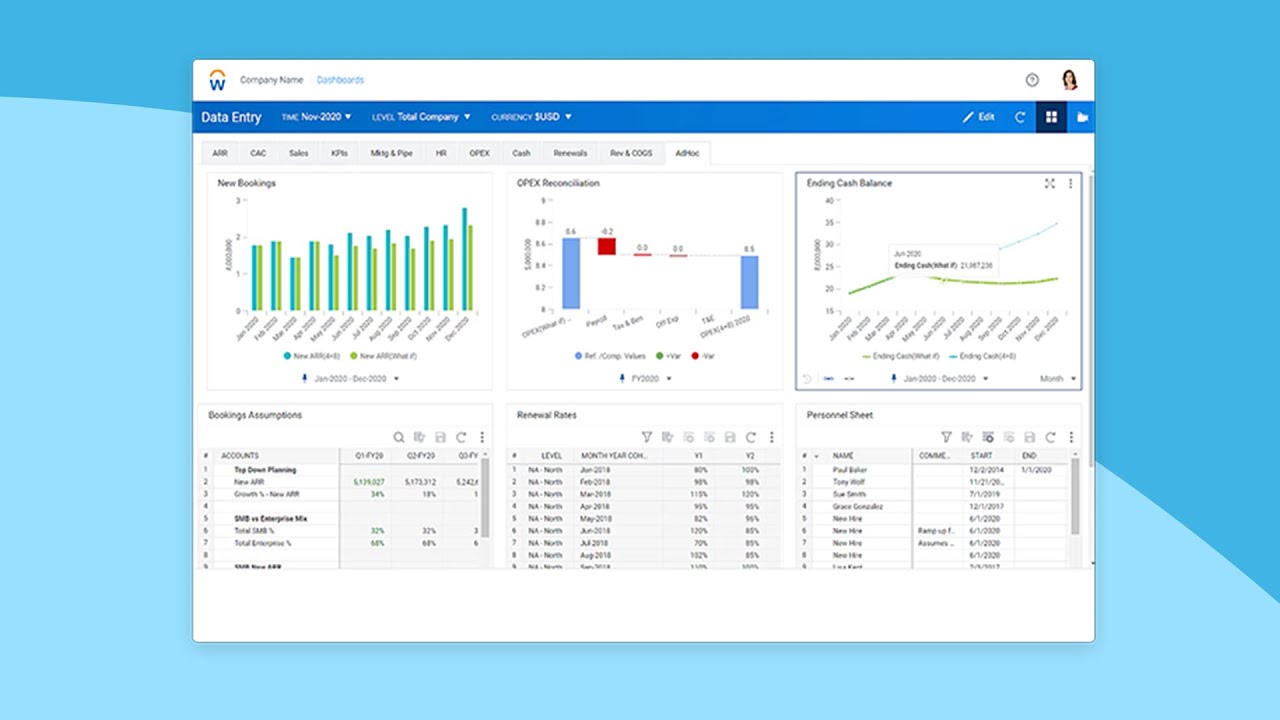Click Company Name in top bar

click(x=271, y=80)
